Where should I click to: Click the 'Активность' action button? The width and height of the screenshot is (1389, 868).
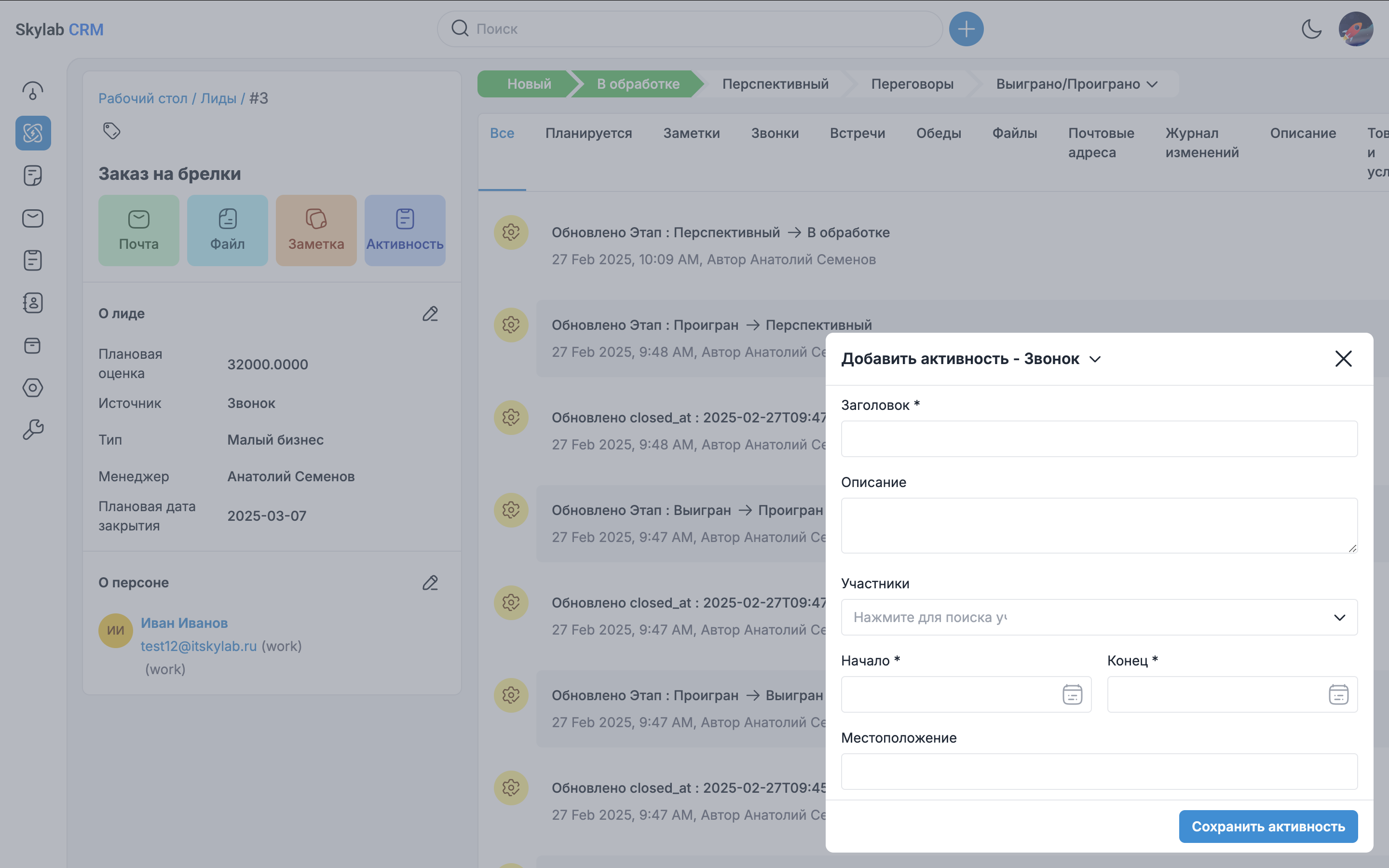[405, 230]
